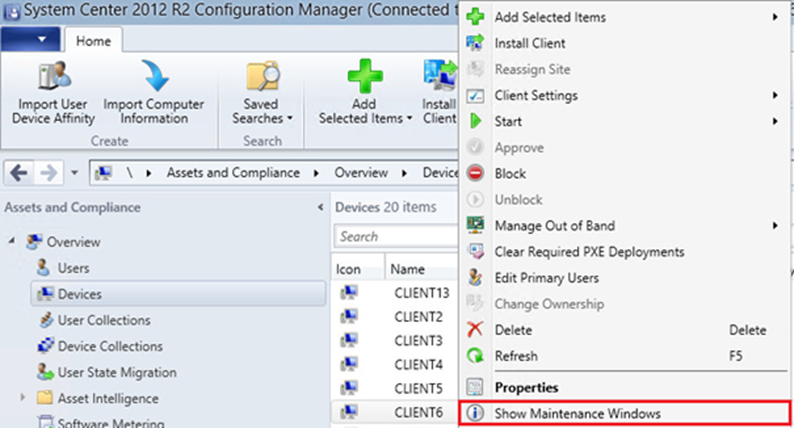Viewport: 794px width, 428px height.
Task: Click the Install Client menu icon
Action: point(475,43)
